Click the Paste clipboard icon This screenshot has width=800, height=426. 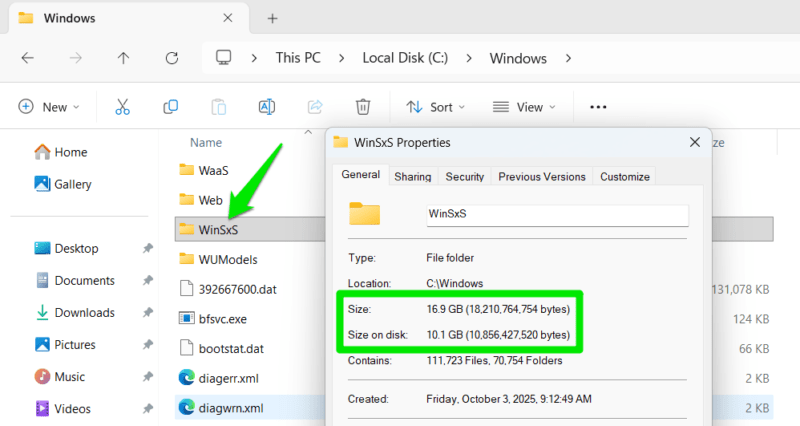(x=218, y=107)
